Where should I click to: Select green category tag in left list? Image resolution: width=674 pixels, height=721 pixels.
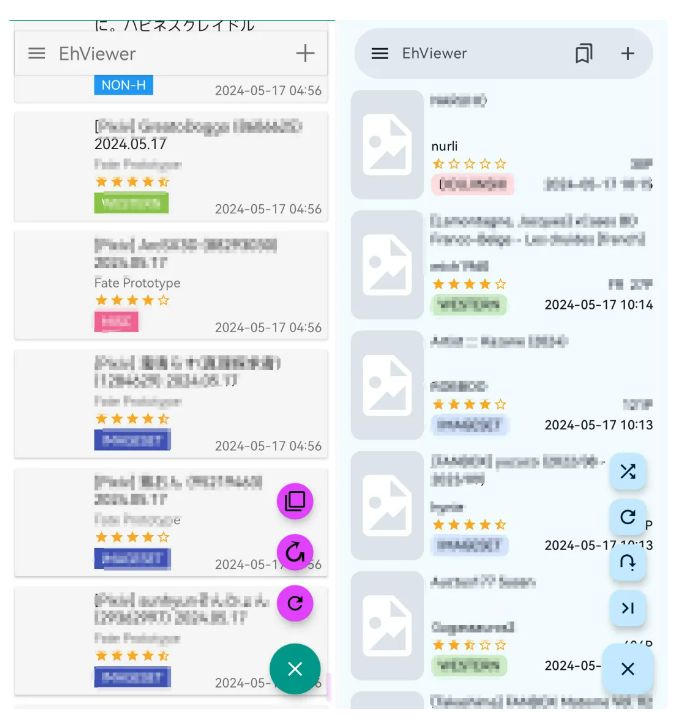pyautogui.click(x=131, y=203)
